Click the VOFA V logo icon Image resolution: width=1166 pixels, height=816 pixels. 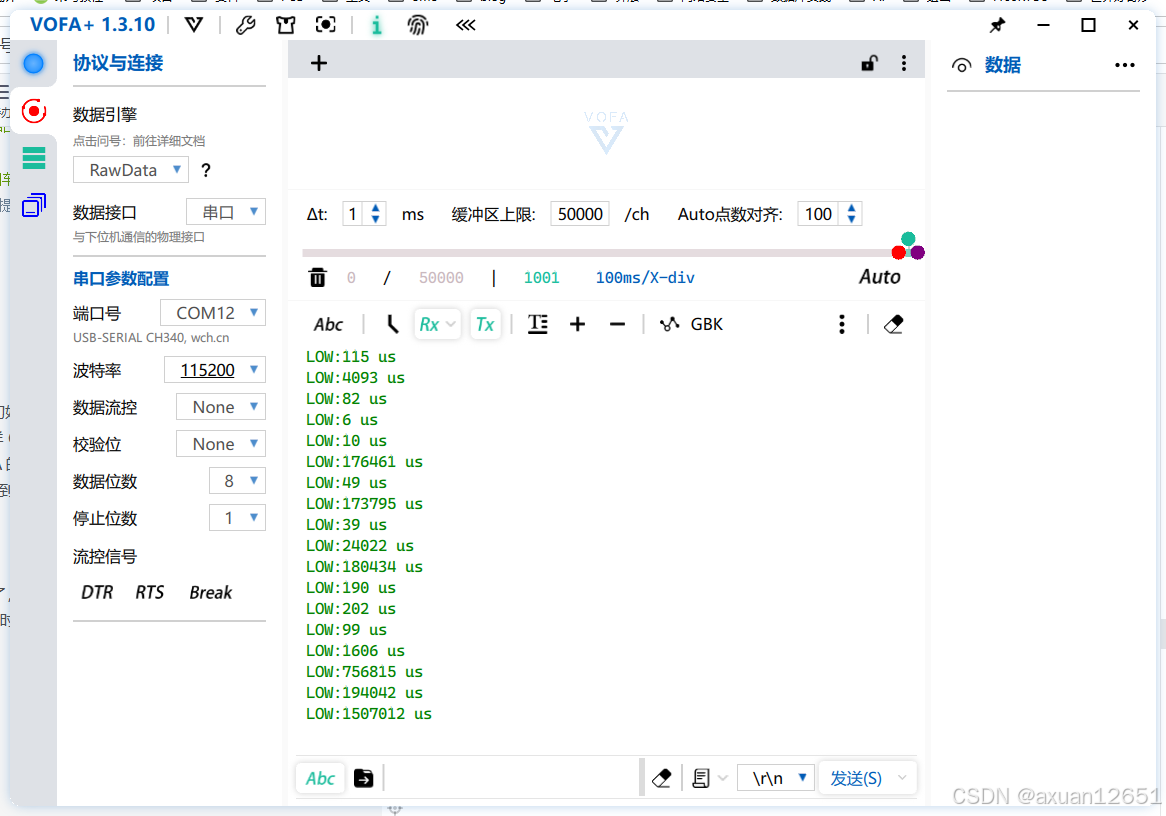point(194,25)
